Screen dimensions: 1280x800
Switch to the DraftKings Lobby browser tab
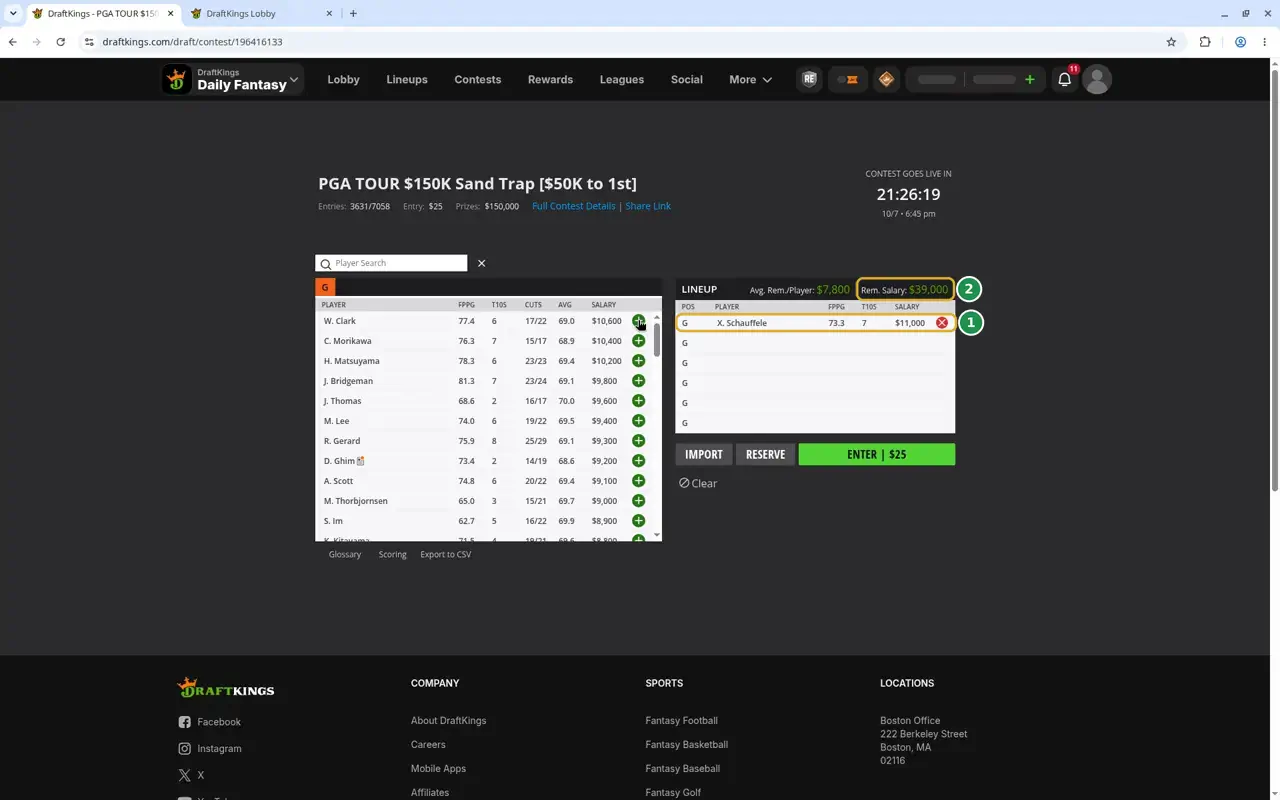261,14
